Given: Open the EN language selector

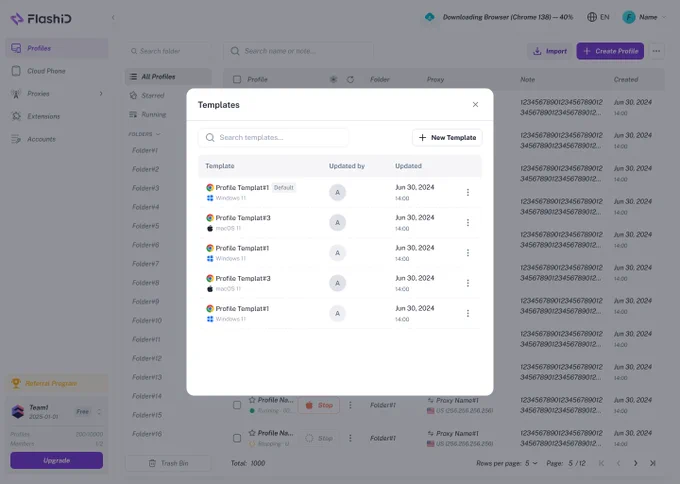Looking at the screenshot, I should pos(598,17).
